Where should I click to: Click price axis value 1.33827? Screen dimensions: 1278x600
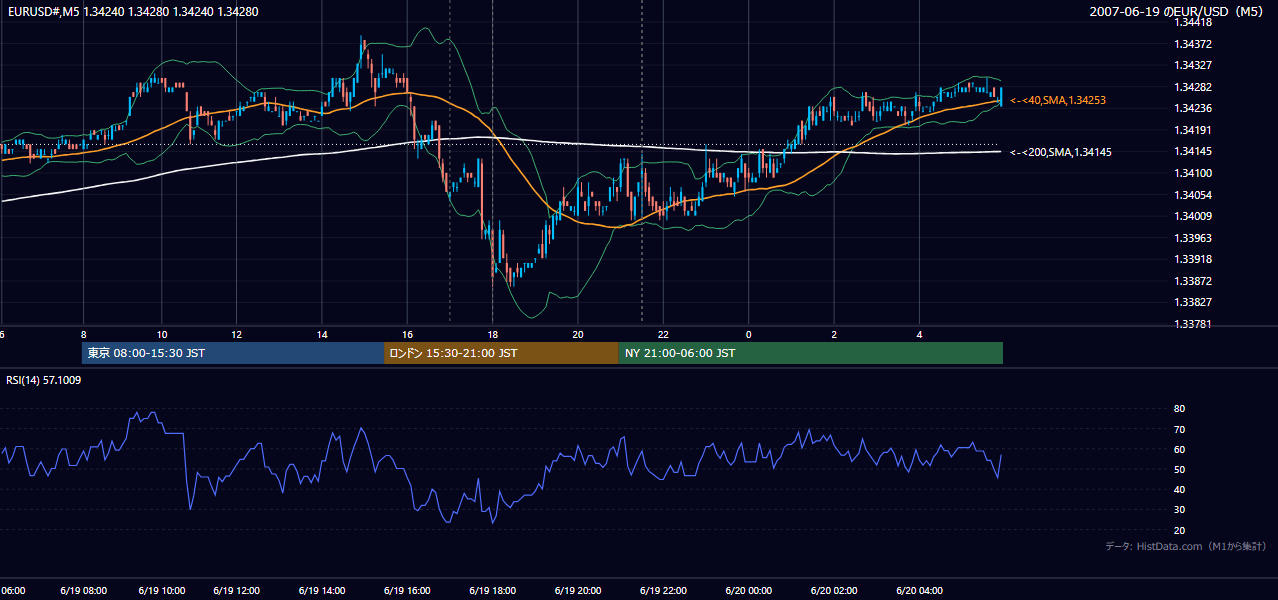[x=1194, y=302]
